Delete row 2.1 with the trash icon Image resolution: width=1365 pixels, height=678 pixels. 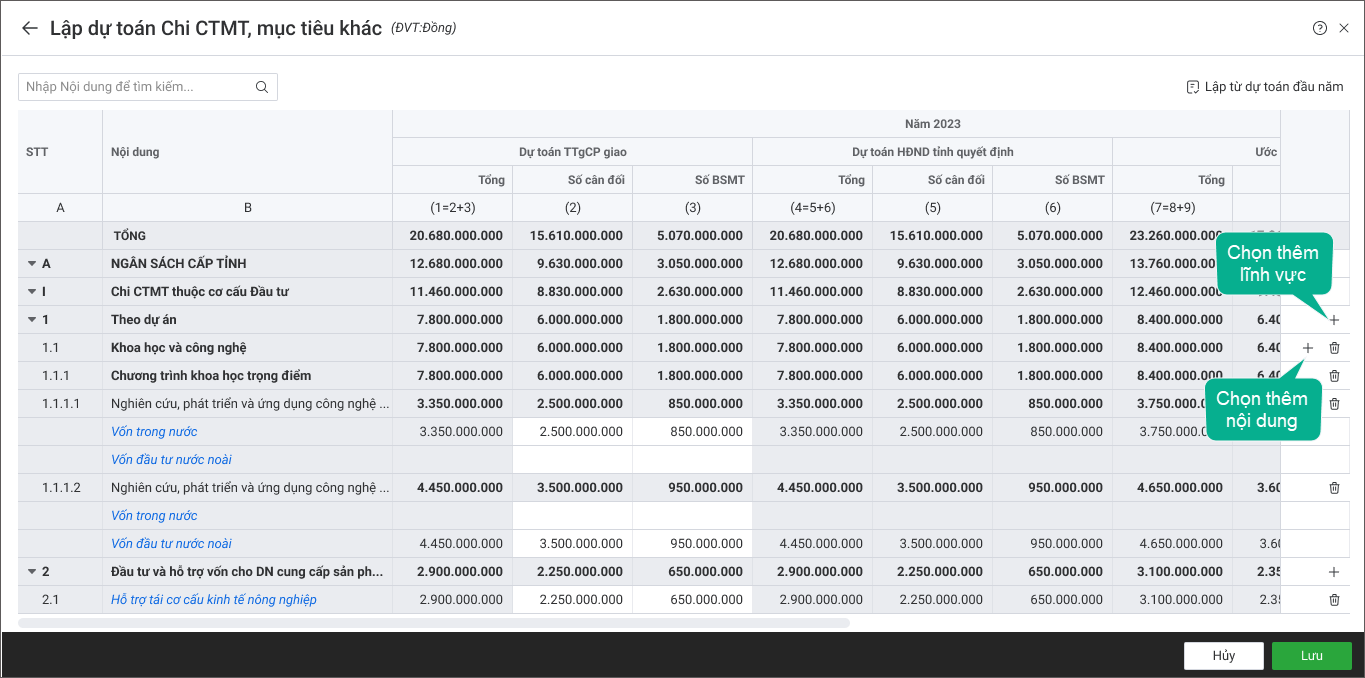[1334, 600]
